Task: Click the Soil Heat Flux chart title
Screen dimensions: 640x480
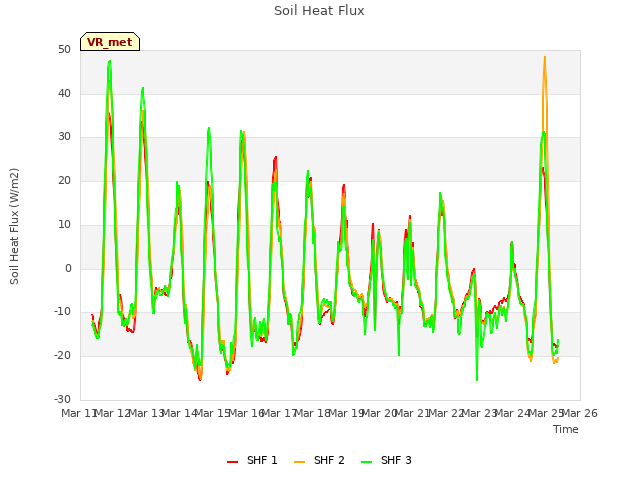Action: click(319, 11)
